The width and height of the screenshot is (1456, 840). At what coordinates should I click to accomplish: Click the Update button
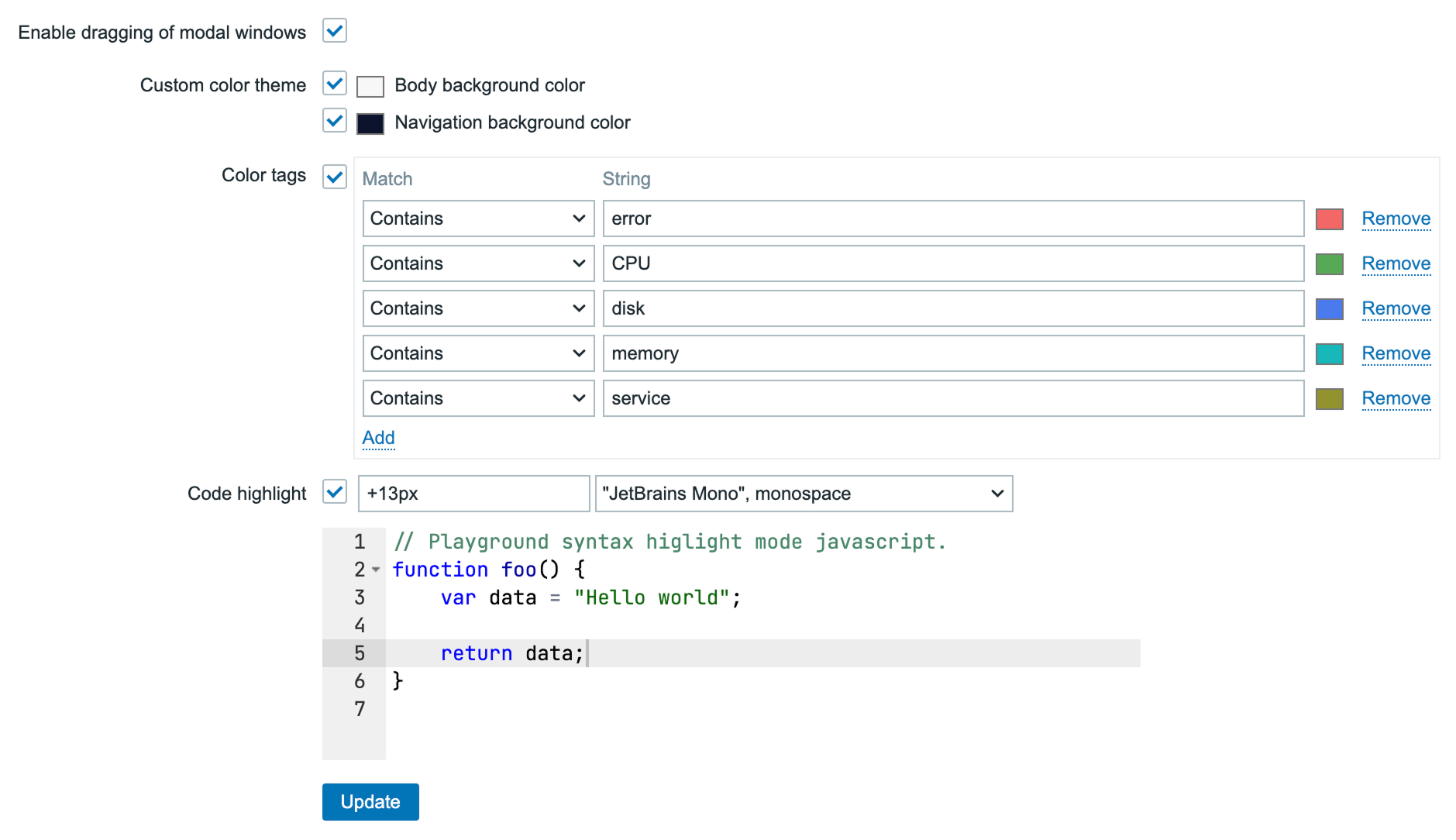(x=370, y=801)
